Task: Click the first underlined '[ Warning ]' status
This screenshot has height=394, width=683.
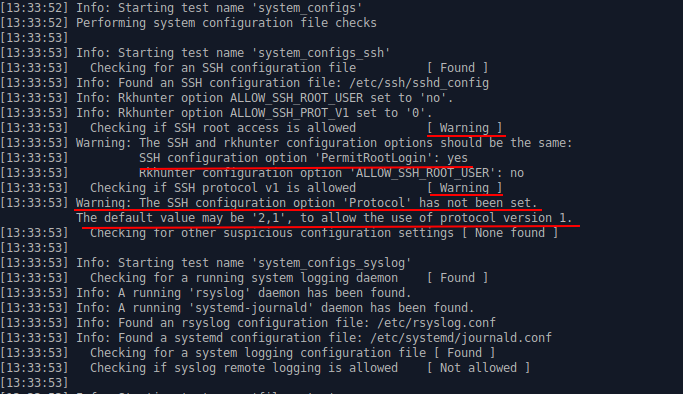Action: 464,128
